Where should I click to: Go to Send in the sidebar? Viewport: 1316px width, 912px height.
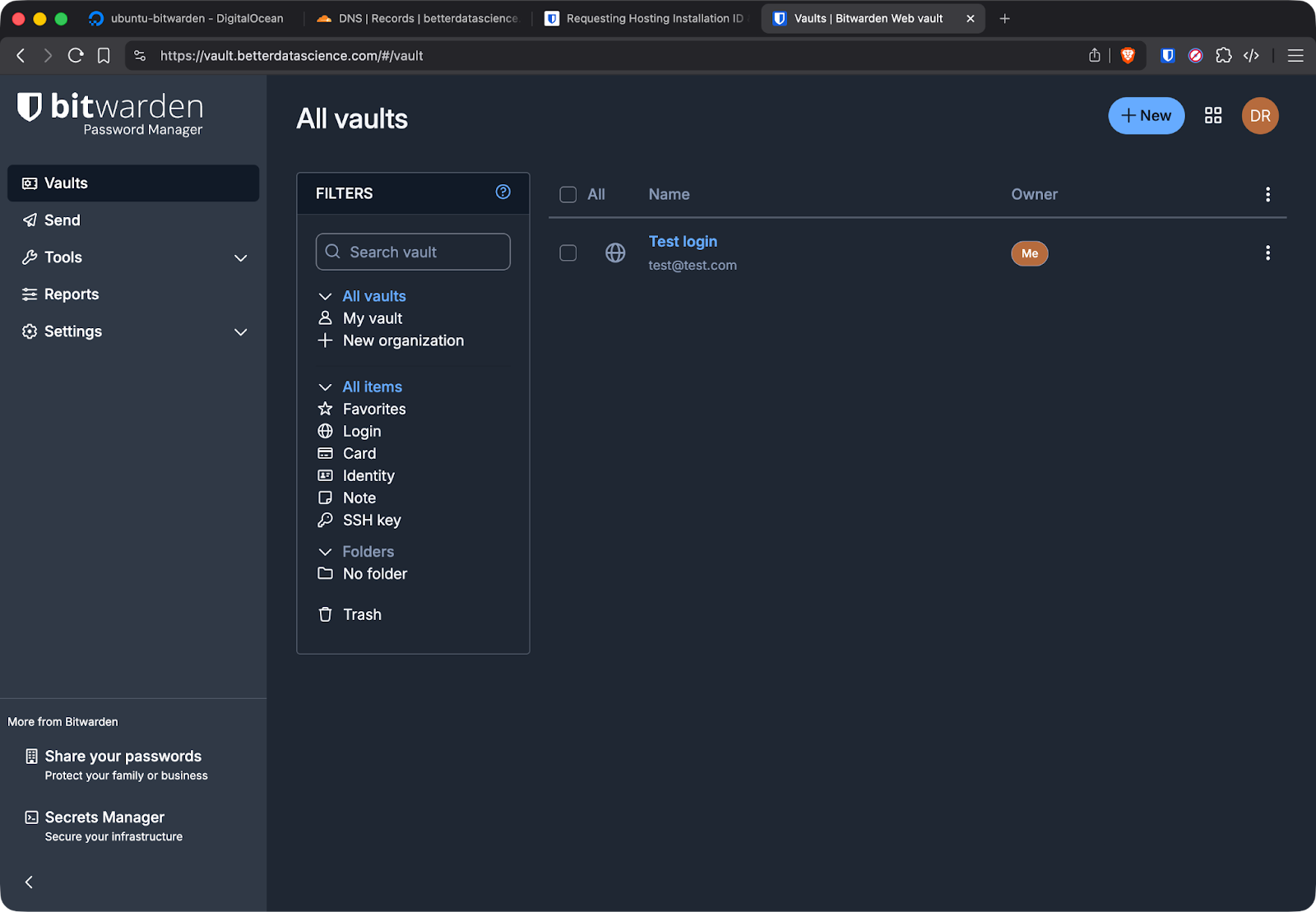point(63,220)
